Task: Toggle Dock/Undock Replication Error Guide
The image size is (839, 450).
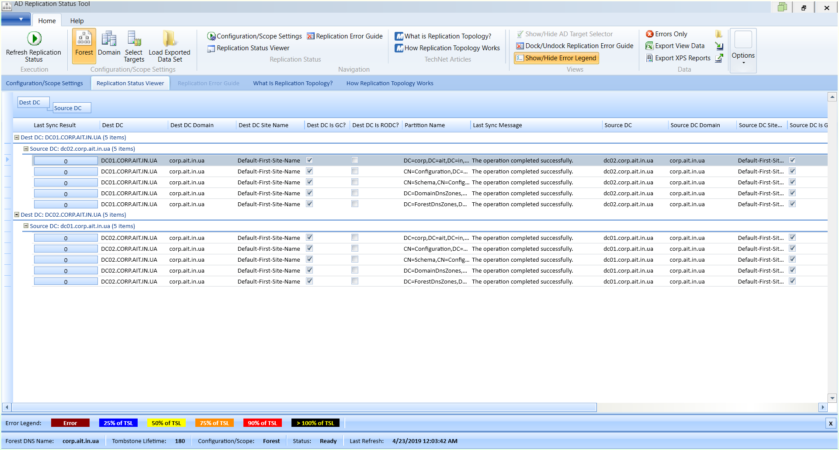Action: click(574, 46)
